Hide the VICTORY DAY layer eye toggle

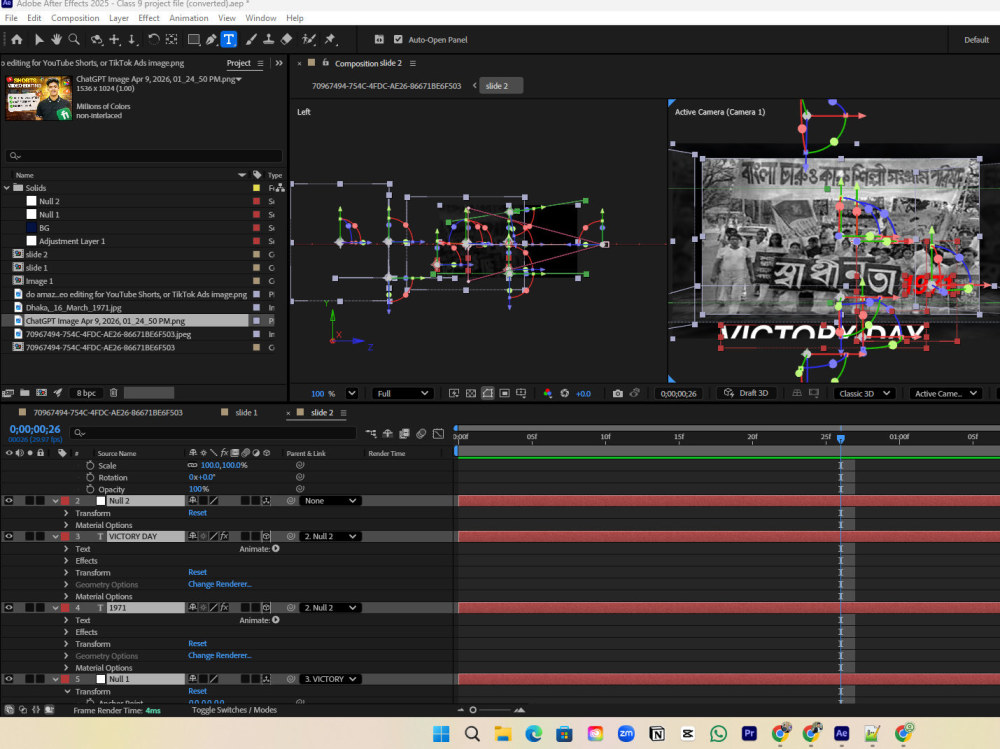[x=9, y=537]
